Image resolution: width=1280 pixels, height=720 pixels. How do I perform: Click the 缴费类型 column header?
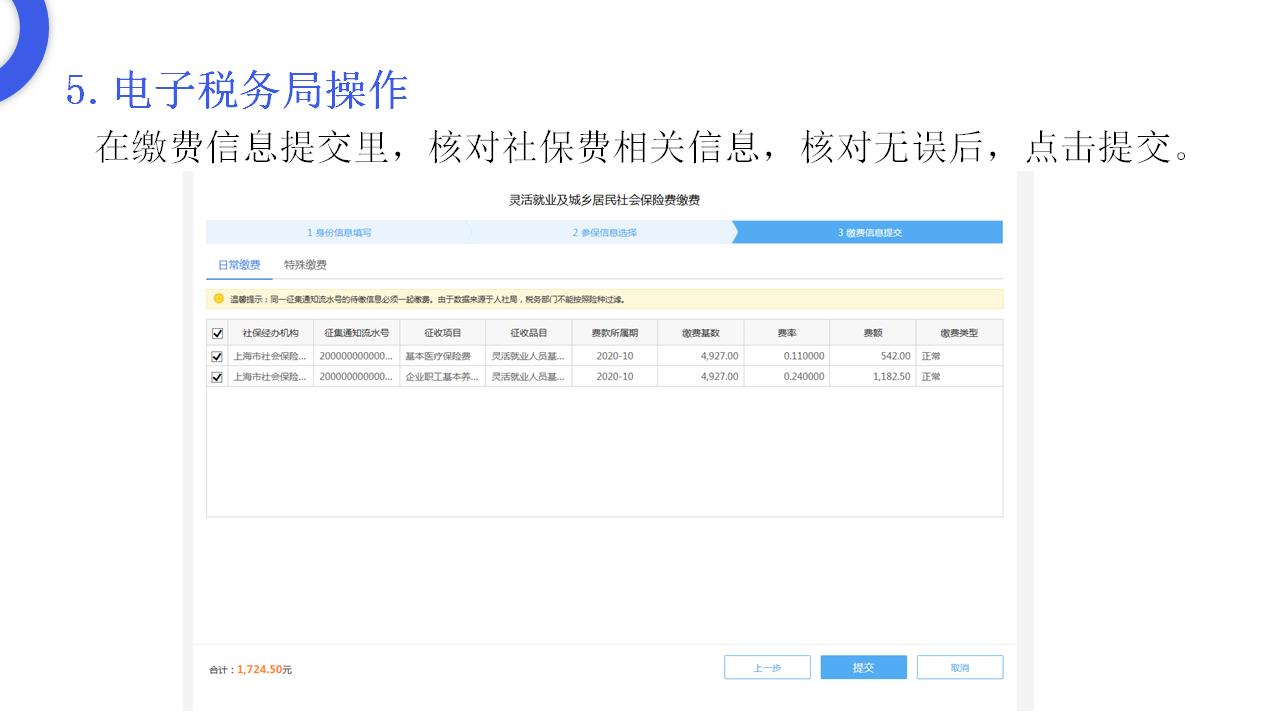coord(958,333)
